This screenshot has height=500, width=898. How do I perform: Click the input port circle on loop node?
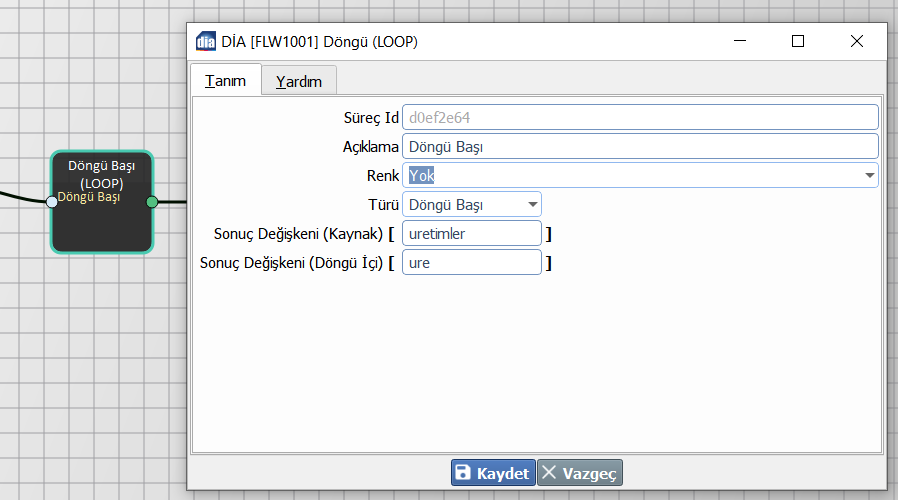point(52,201)
